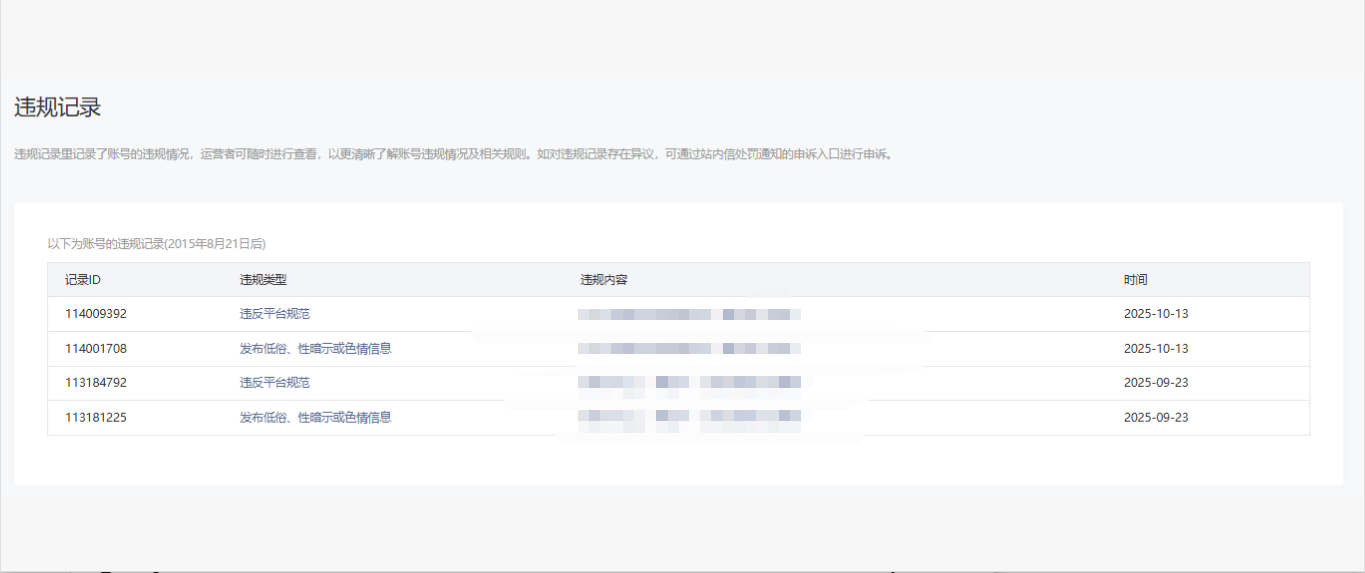Open blurred violation content for record 114009392

[x=689, y=314]
